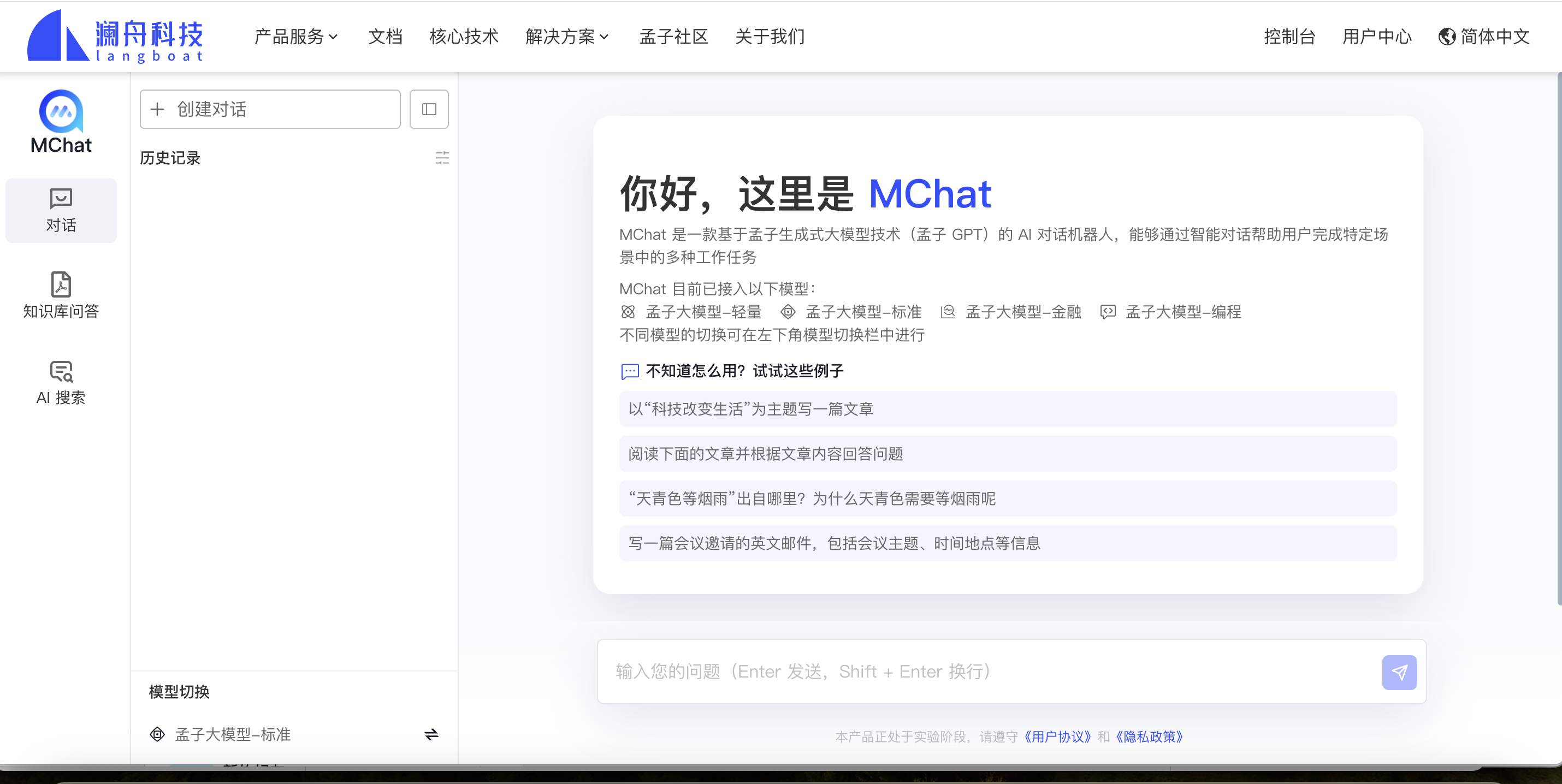Open the 隐私政策 privacy link
The height and width of the screenshot is (784, 1562).
(x=1150, y=737)
